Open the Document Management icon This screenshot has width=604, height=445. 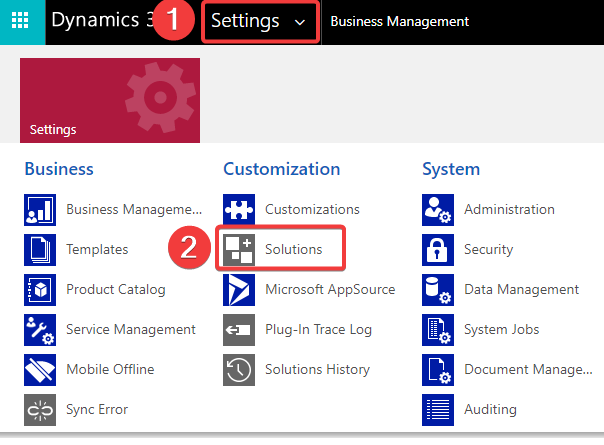(438, 370)
